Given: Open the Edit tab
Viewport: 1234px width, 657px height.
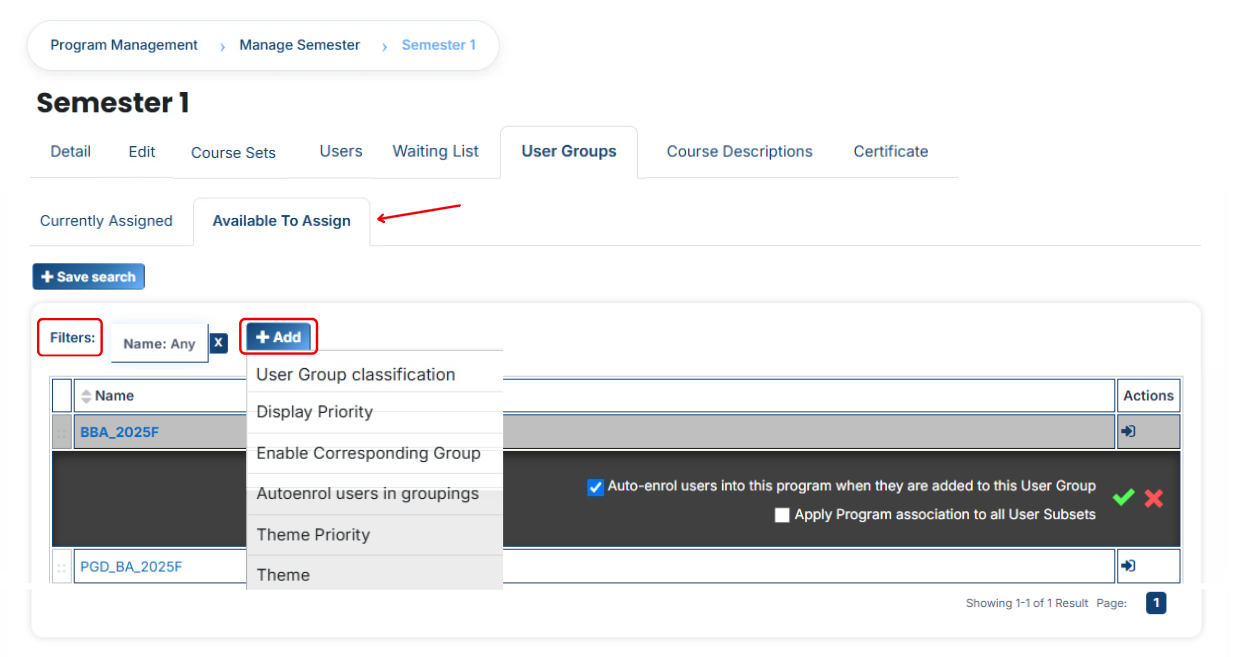Looking at the screenshot, I should point(142,152).
